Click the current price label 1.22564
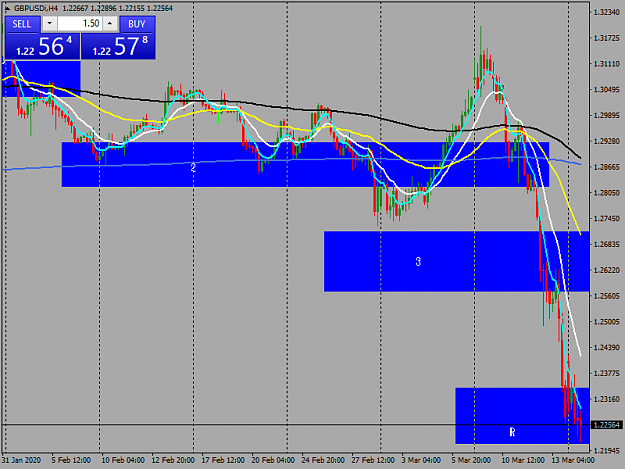This screenshot has height=469, width=625. coord(607,425)
